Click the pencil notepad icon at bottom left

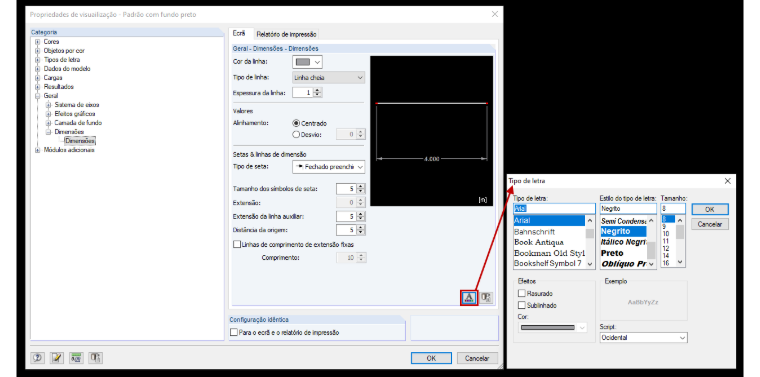pos(57,358)
